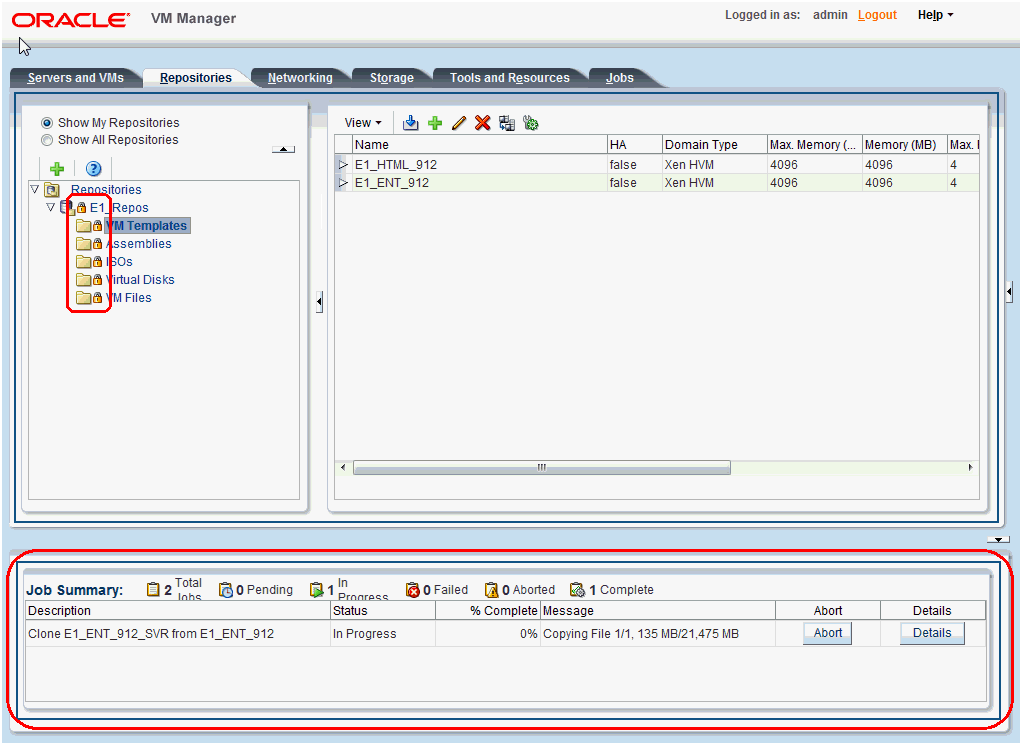Viewport: 1022px width, 745px height.
Task: Click the Logout link
Action: click(877, 15)
